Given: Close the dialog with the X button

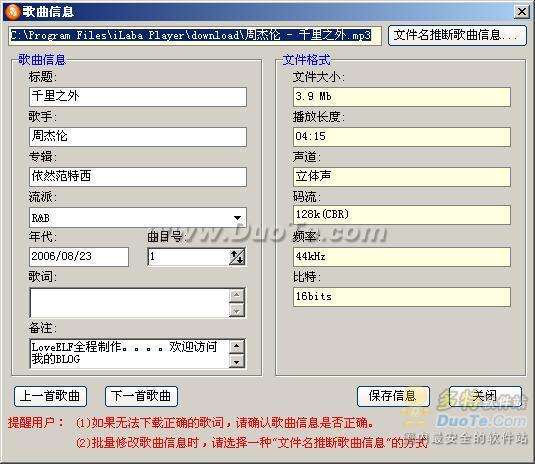Looking at the screenshot, I should click(x=521, y=12).
